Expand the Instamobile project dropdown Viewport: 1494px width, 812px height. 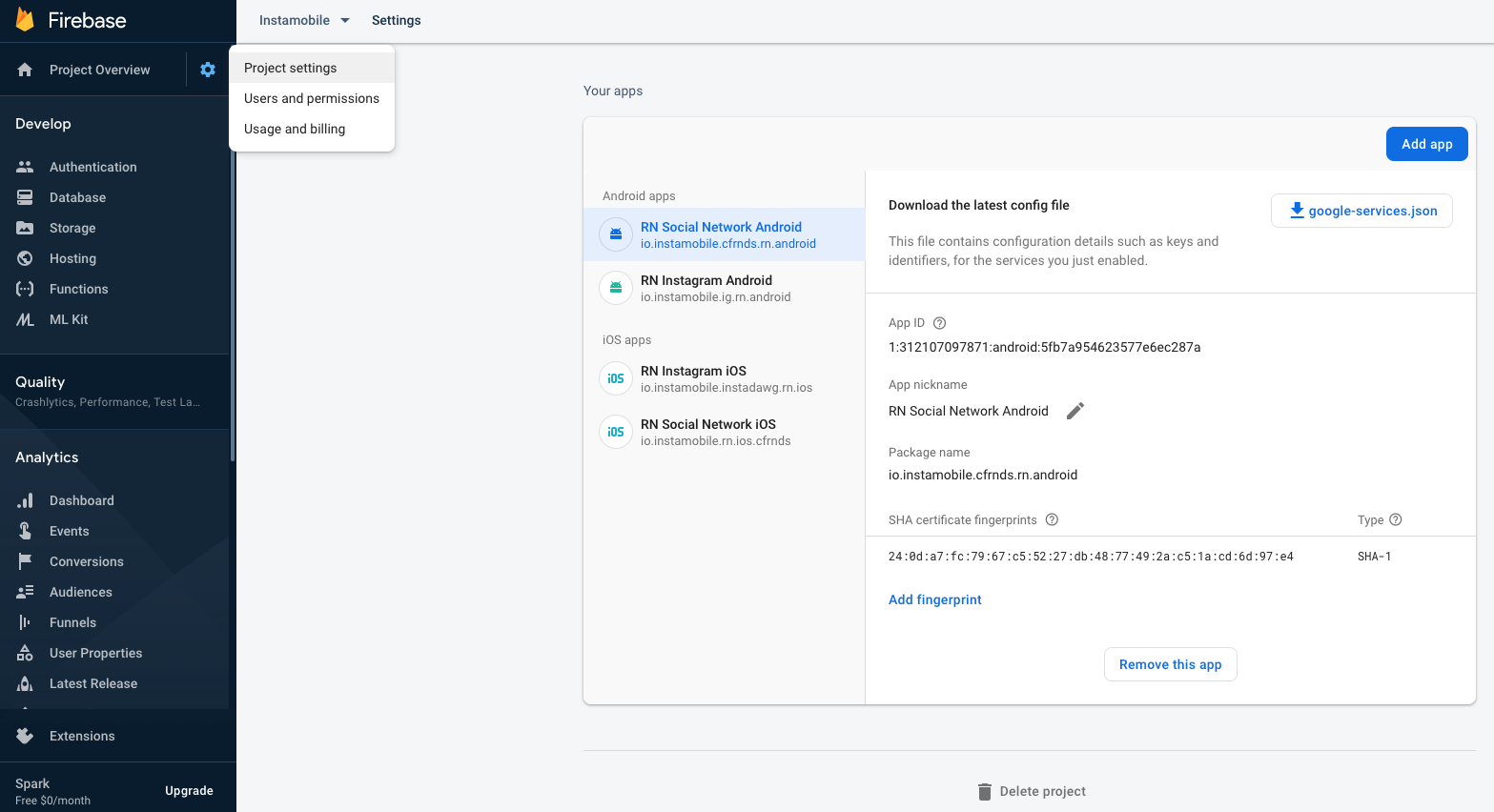304,20
